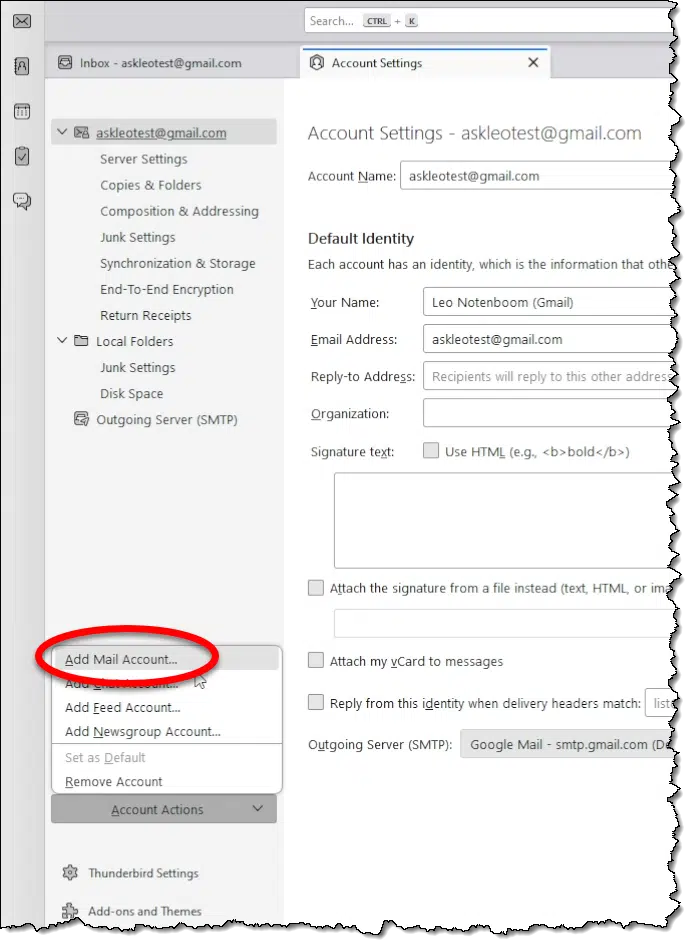Enable the Use HTML signature checkbox
This screenshot has width=694, height=946.
[431, 451]
